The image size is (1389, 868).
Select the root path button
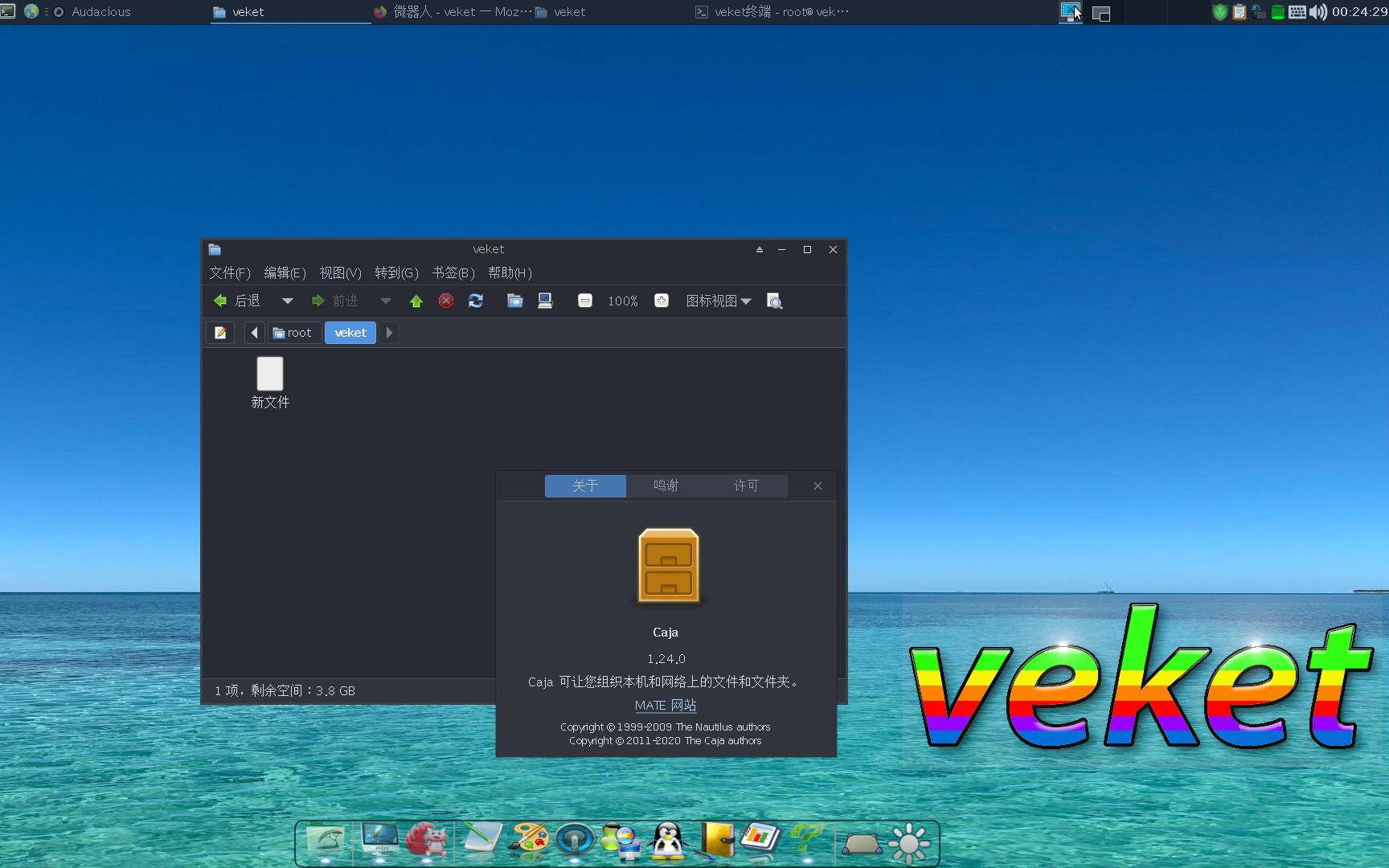point(293,333)
